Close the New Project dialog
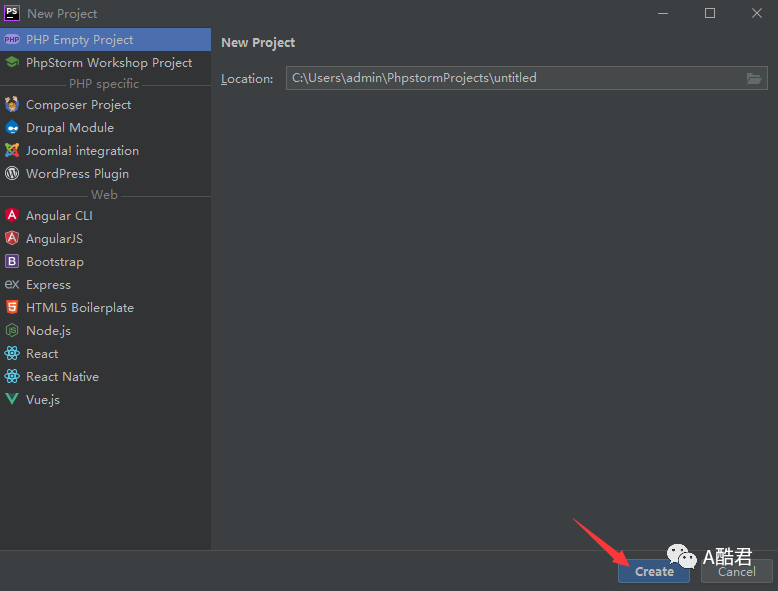The height and width of the screenshot is (591, 778). point(757,13)
